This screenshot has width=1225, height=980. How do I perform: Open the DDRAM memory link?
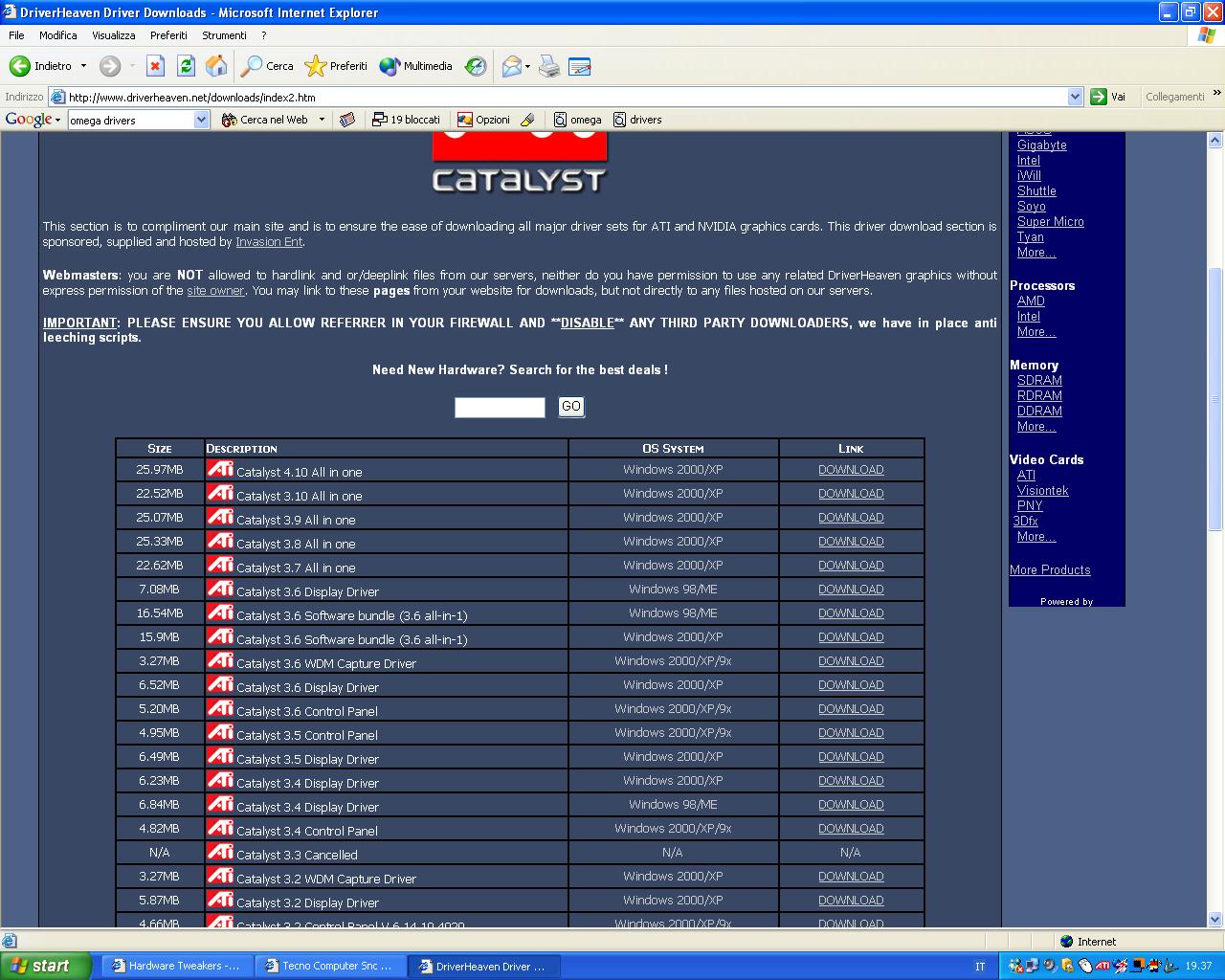pos(1039,412)
